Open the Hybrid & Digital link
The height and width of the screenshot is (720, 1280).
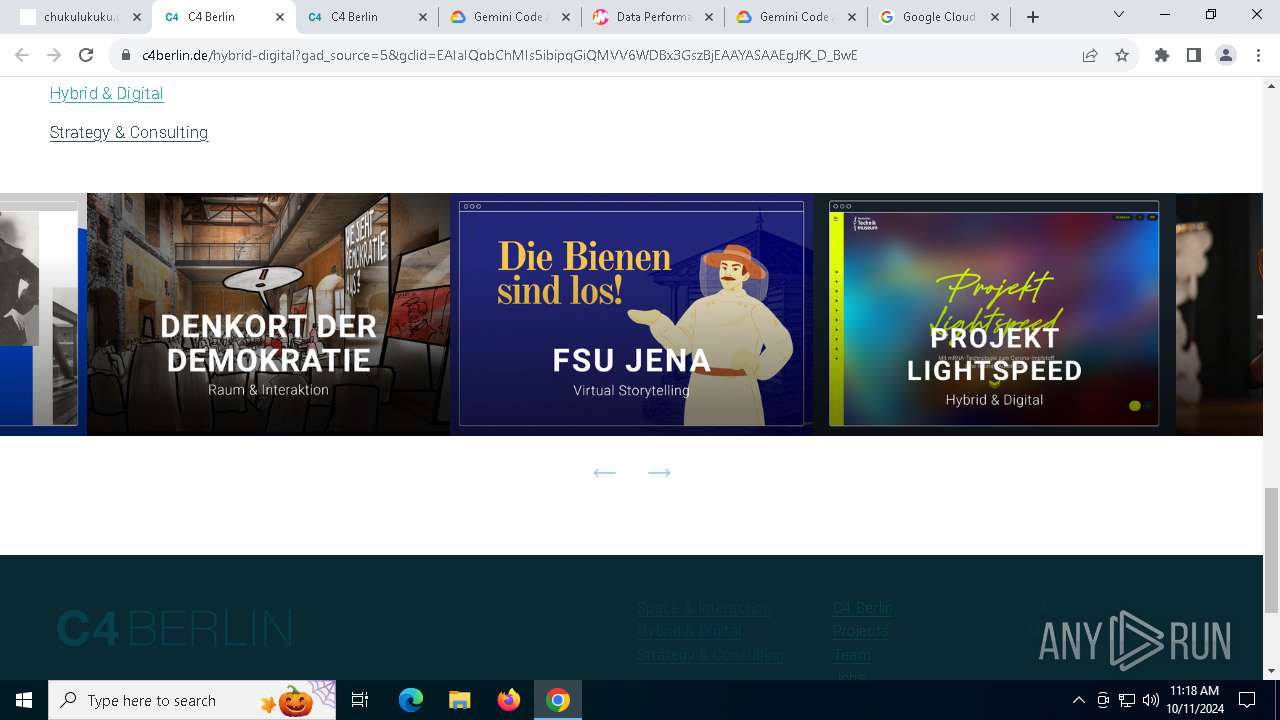coord(106,93)
